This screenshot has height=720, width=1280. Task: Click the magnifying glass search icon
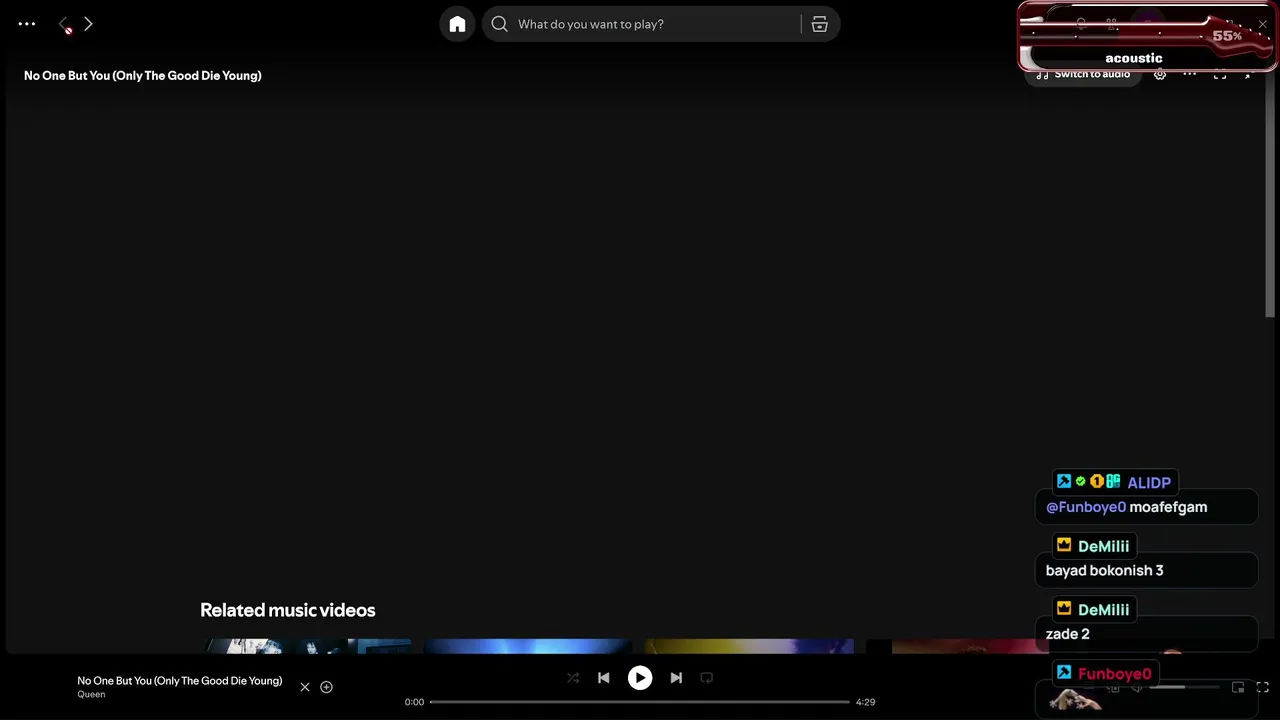coord(500,24)
